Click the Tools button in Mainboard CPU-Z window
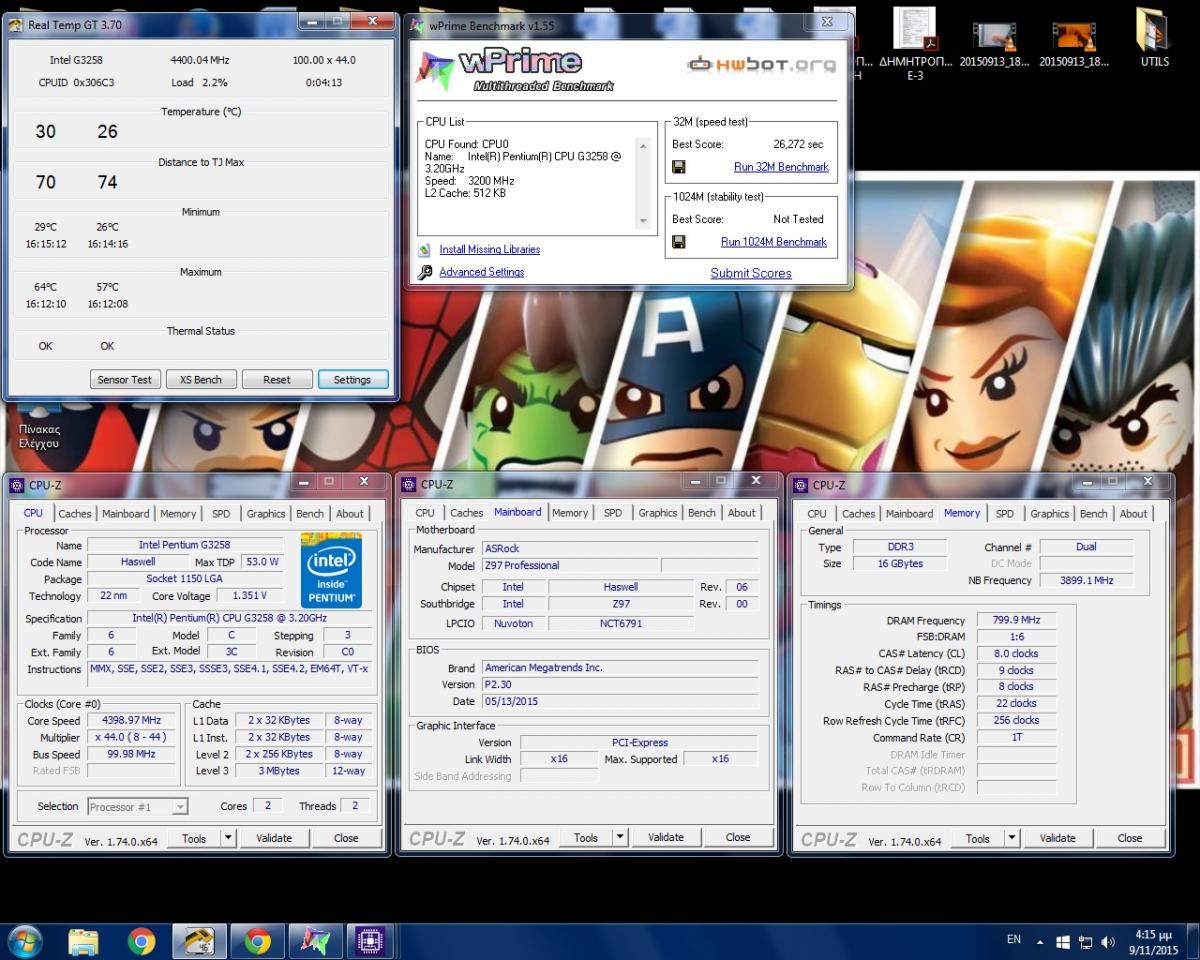 (x=586, y=838)
